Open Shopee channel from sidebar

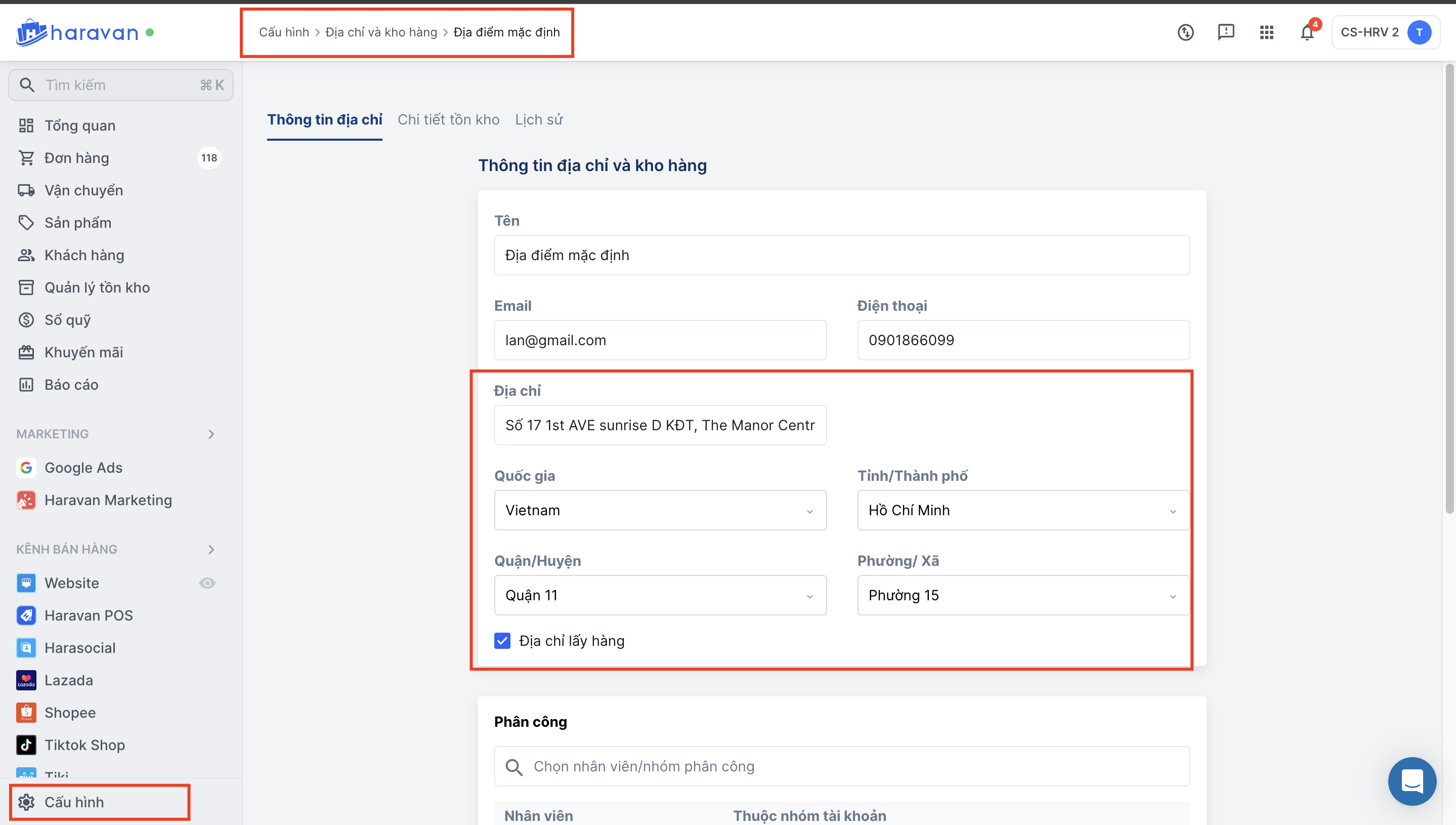(70, 712)
